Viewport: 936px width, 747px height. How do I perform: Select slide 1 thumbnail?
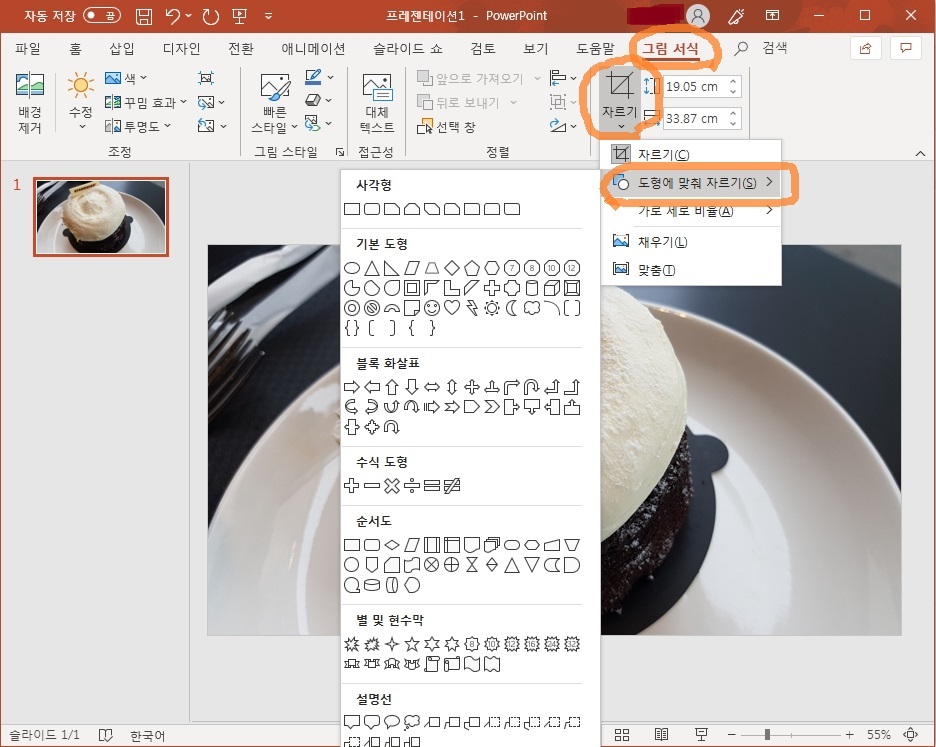pyautogui.click(x=101, y=217)
